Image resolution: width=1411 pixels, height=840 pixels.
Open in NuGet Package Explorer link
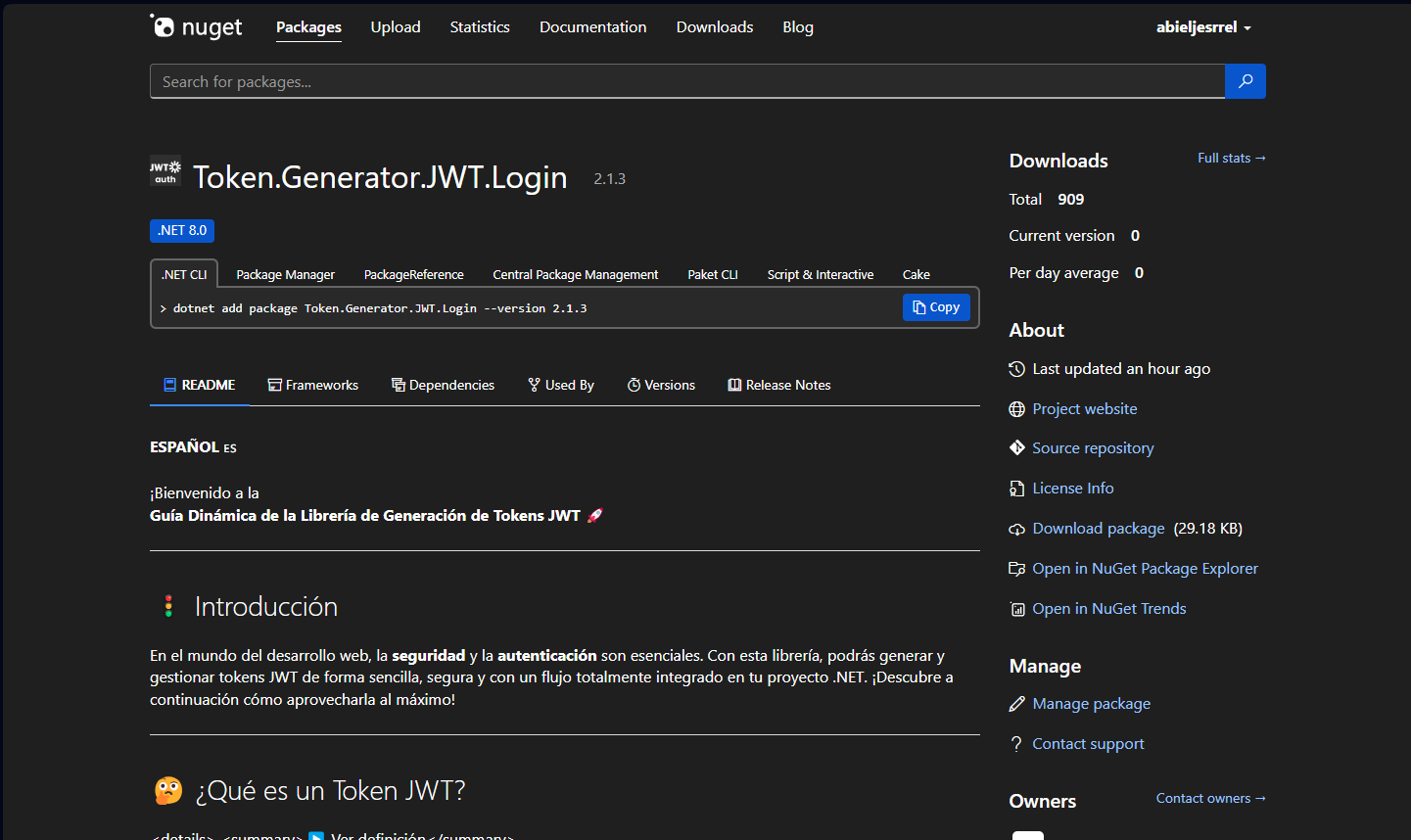coord(1145,569)
